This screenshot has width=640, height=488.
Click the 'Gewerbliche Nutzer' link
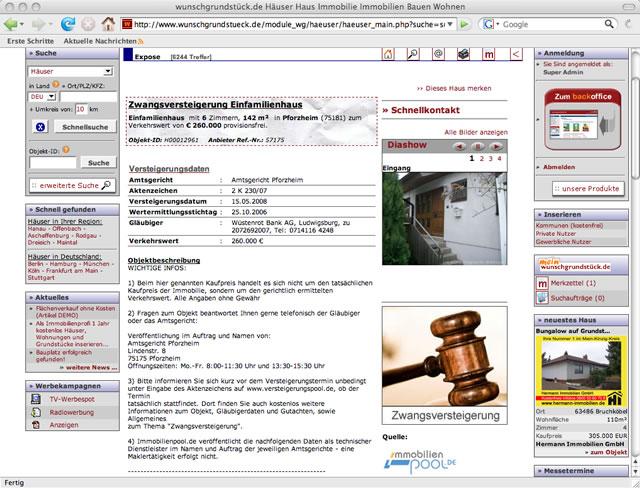pos(563,242)
